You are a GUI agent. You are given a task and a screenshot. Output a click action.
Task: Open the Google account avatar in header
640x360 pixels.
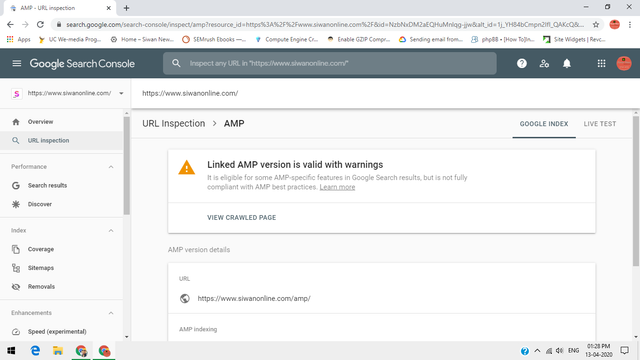click(624, 63)
